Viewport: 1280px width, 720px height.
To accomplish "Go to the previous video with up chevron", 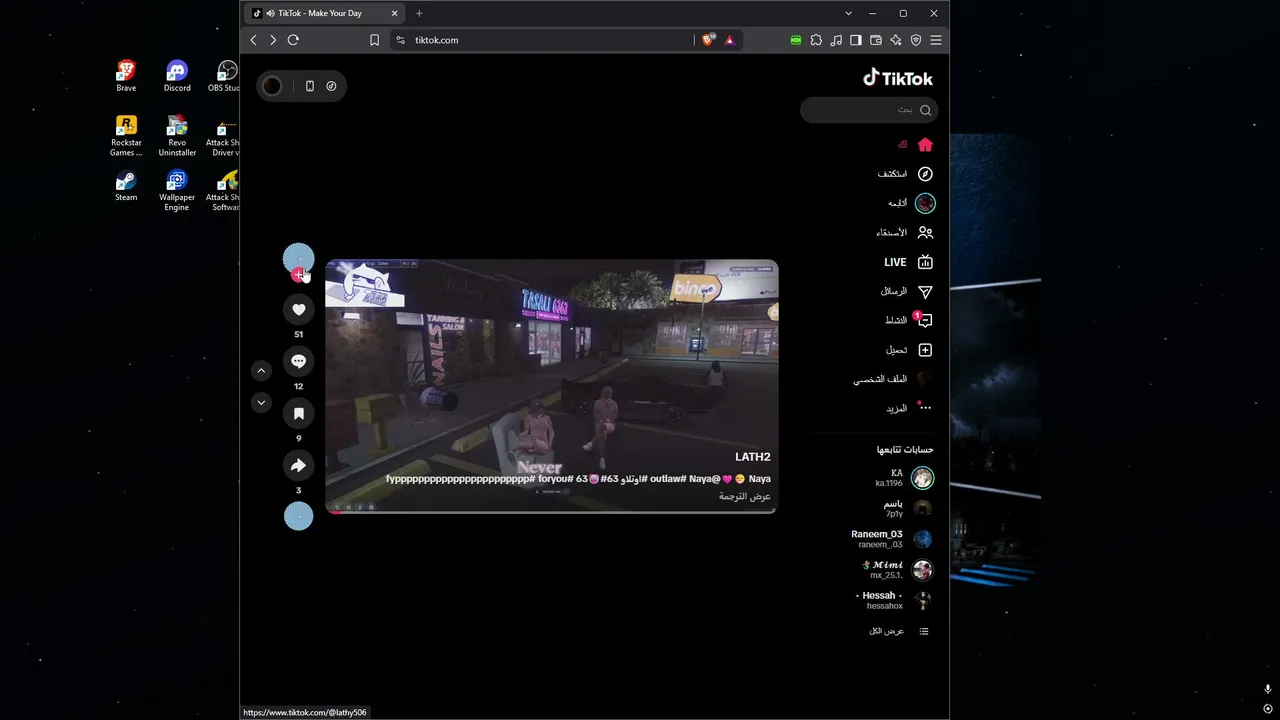I will [x=261, y=371].
